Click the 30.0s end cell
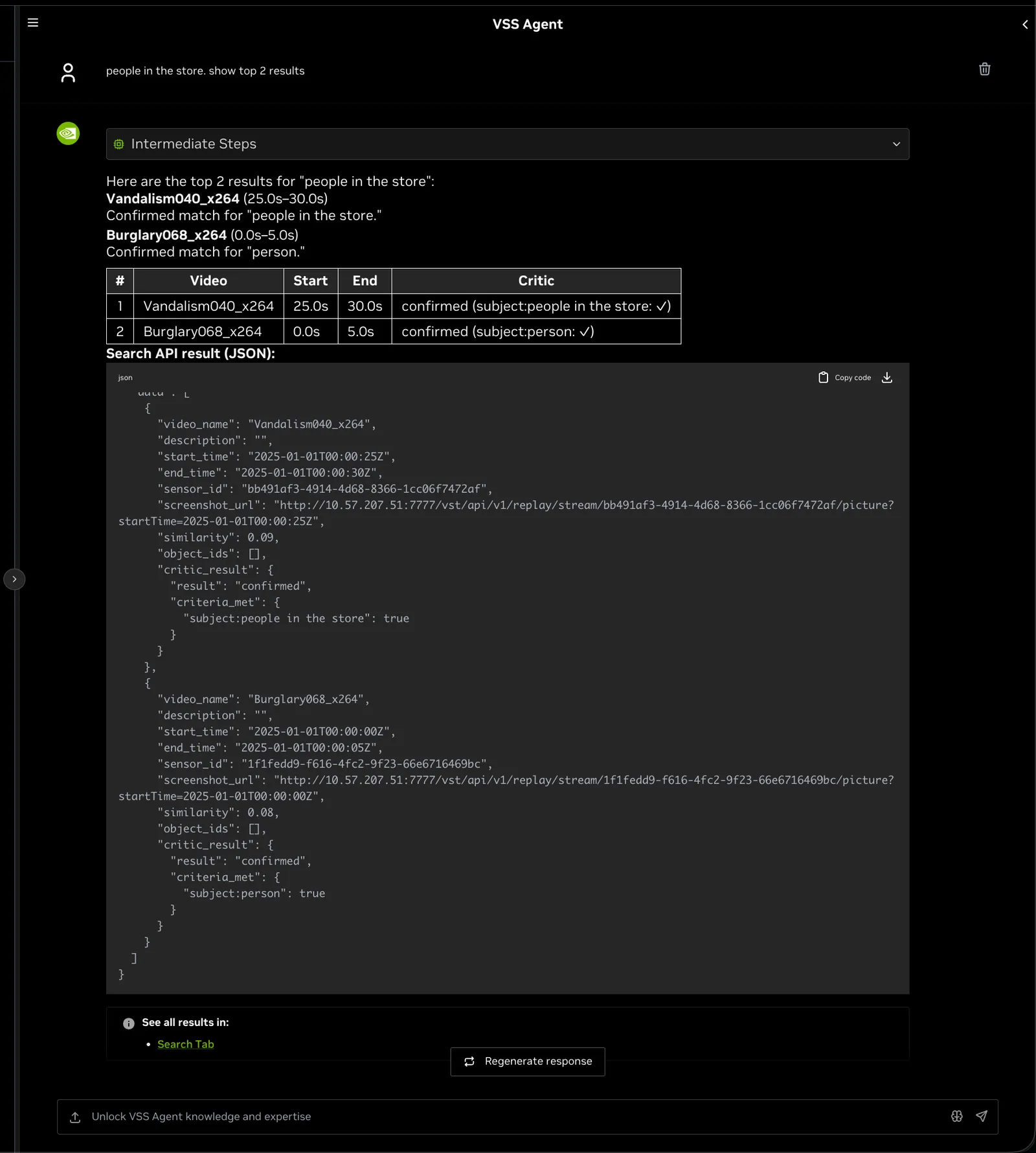The image size is (1036, 1153). [365, 306]
